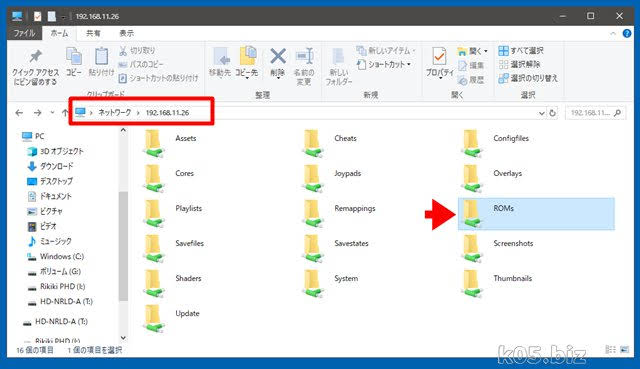The image size is (640, 369).
Task: Open the Shortcut dropdown in ribbon
Action: pos(383,64)
